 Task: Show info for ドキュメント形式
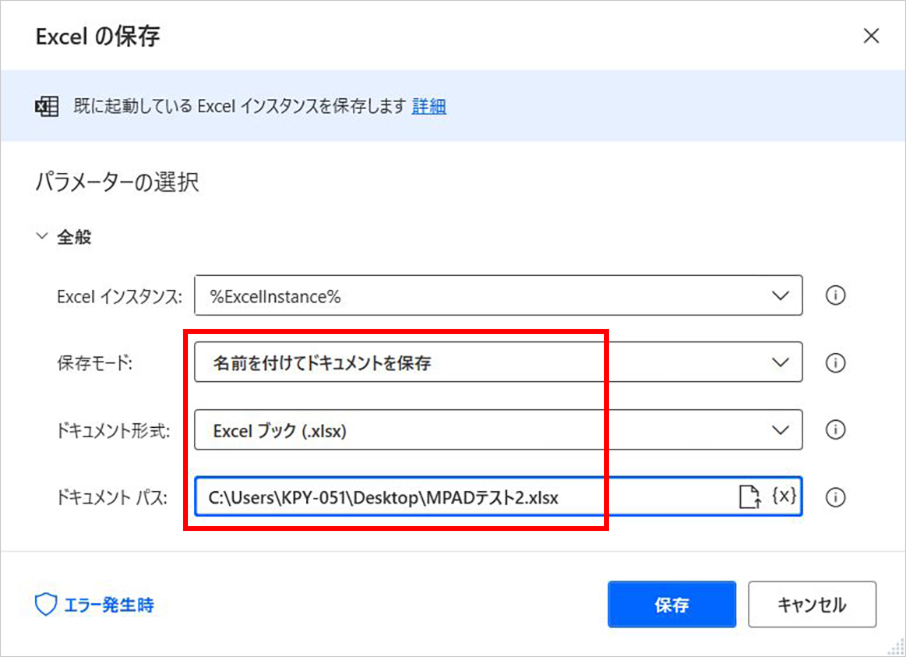pos(835,430)
